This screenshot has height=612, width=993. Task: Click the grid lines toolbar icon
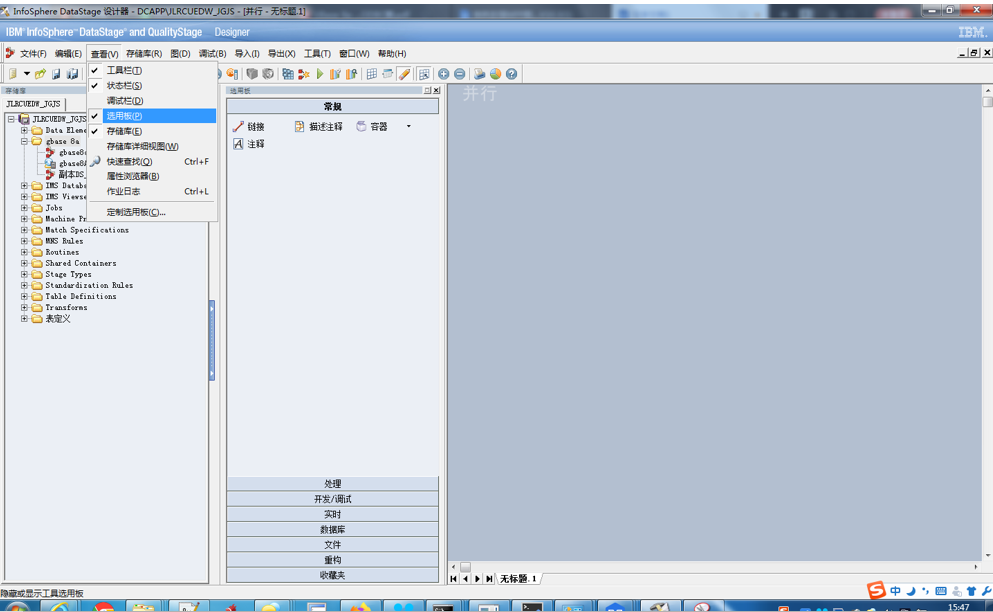[372, 74]
